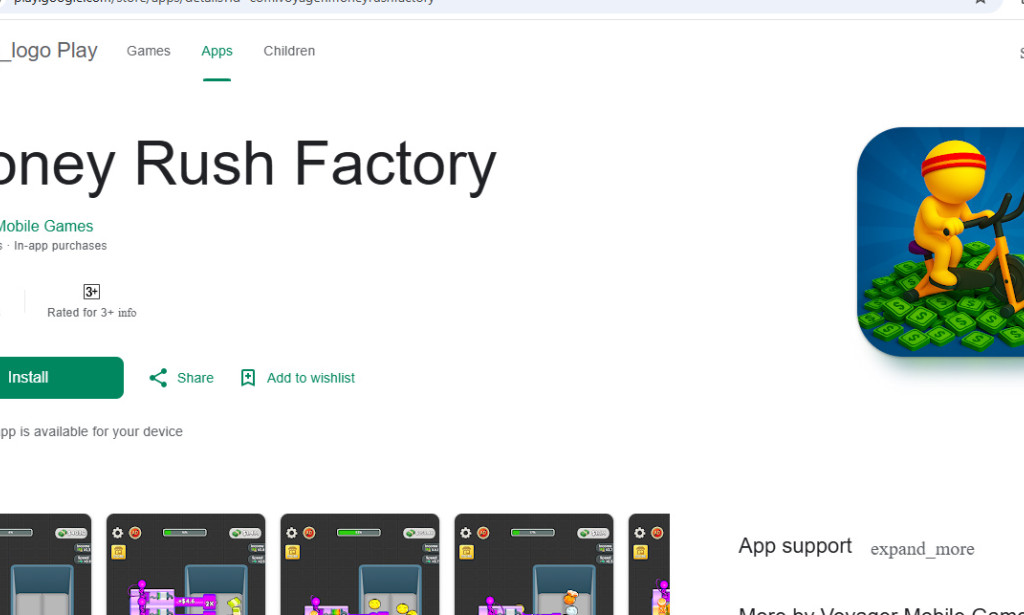This screenshot has width=1024, height=615.
Task: Open the 'info' link for age rating
Action: (128, 312)
